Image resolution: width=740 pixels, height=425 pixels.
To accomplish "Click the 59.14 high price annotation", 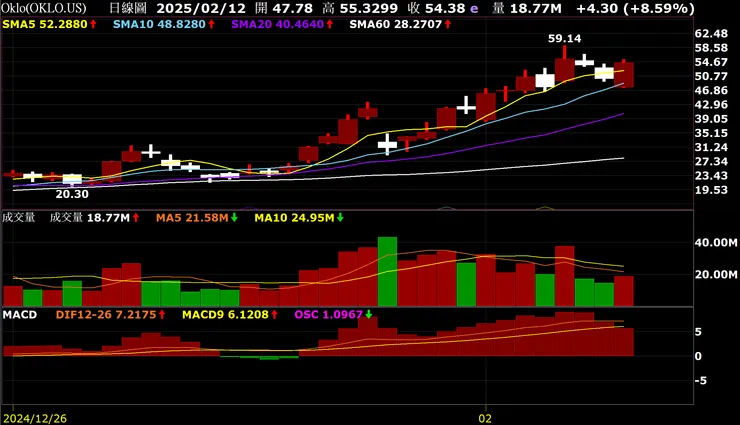I will coord(564,39).
